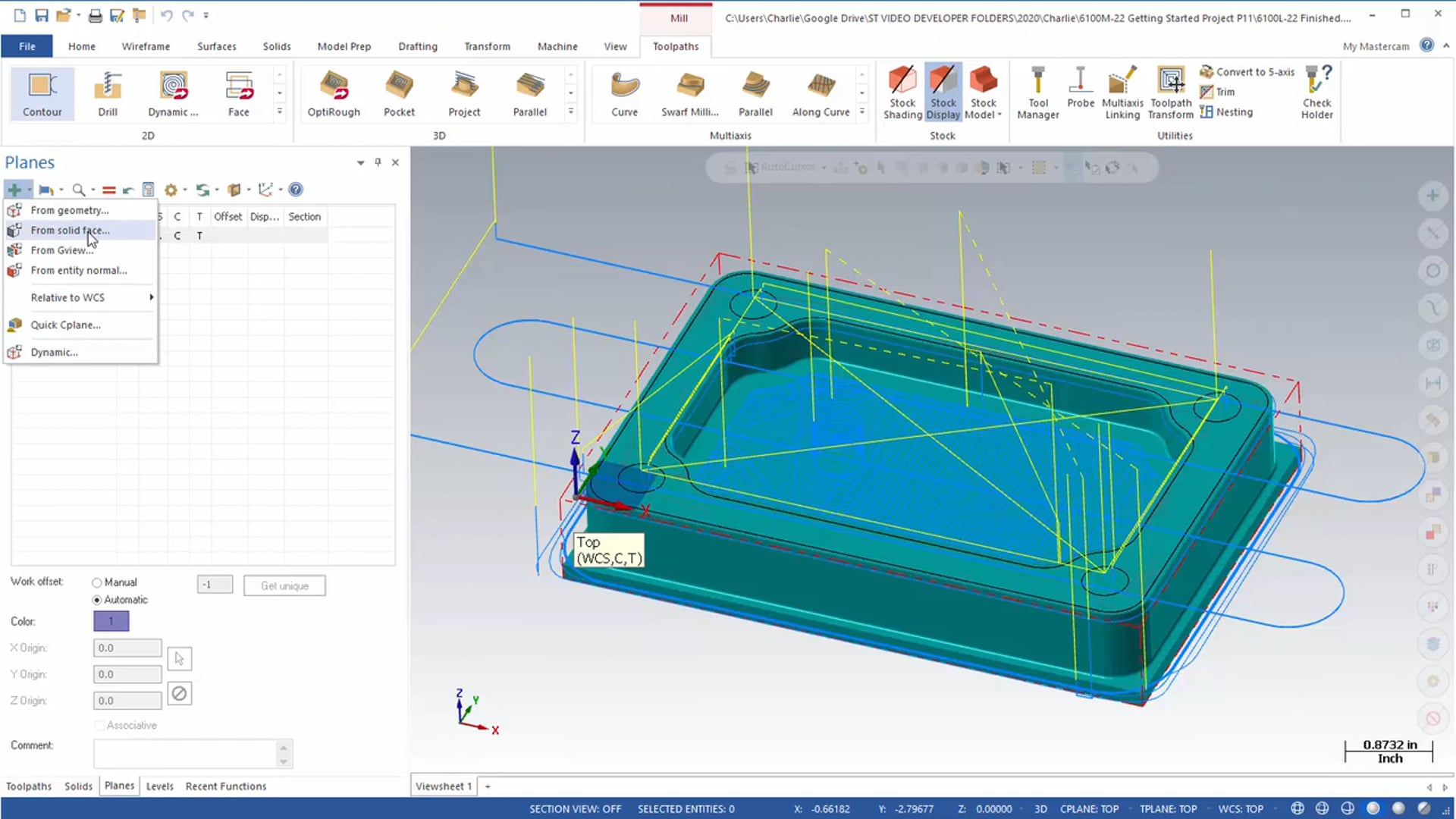
Task: Open the Toolpaths tab at bottom
Action: pos(28,786)
